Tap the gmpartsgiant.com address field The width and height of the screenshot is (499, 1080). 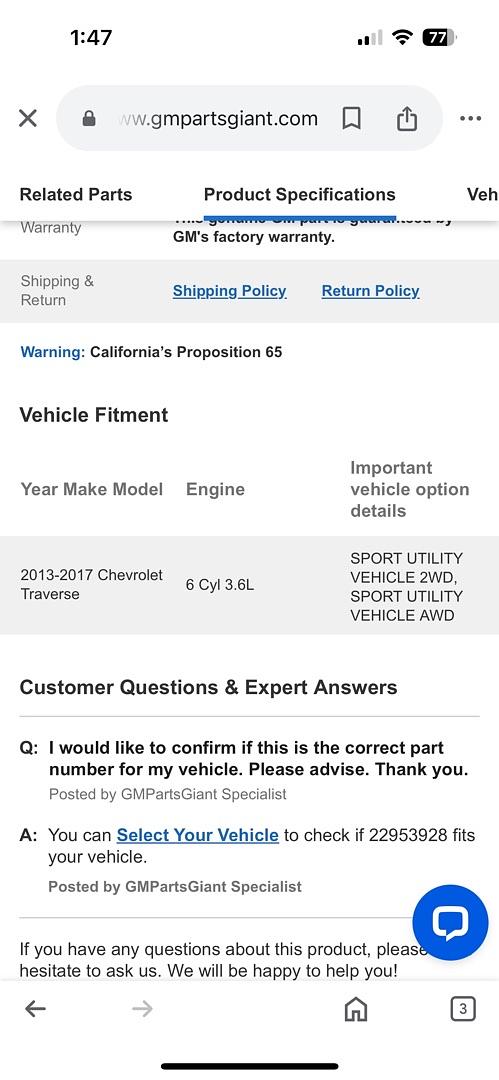218,118
